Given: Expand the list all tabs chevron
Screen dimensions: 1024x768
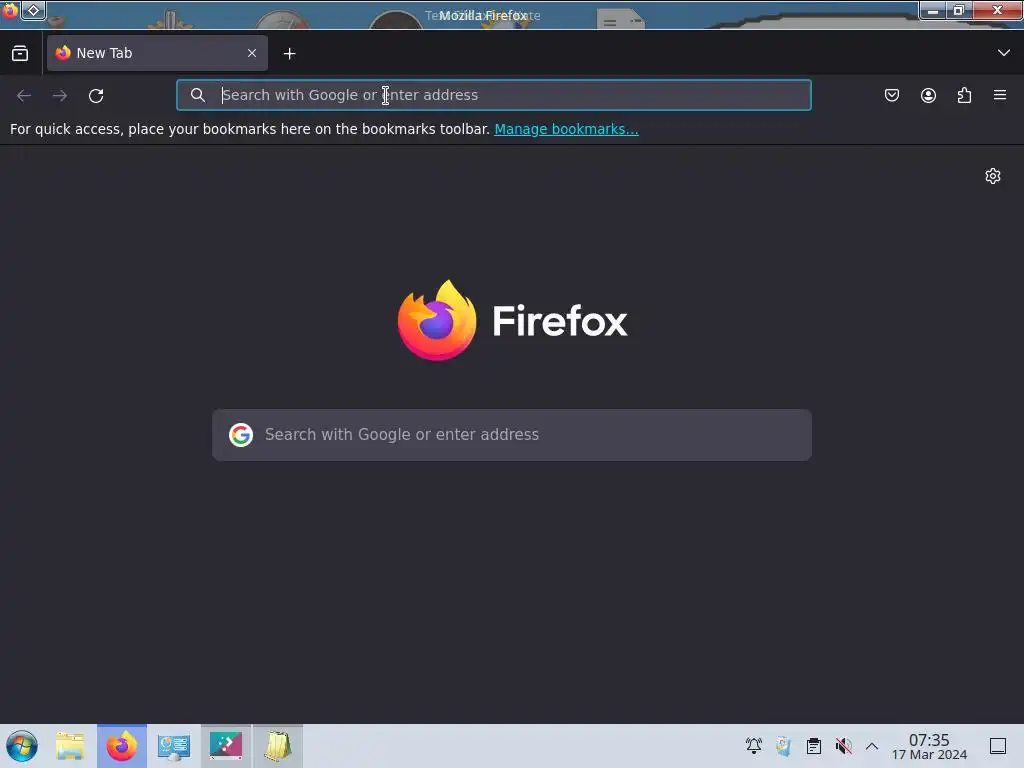Looking at the screenshot, I should (x=1004, y=53).
